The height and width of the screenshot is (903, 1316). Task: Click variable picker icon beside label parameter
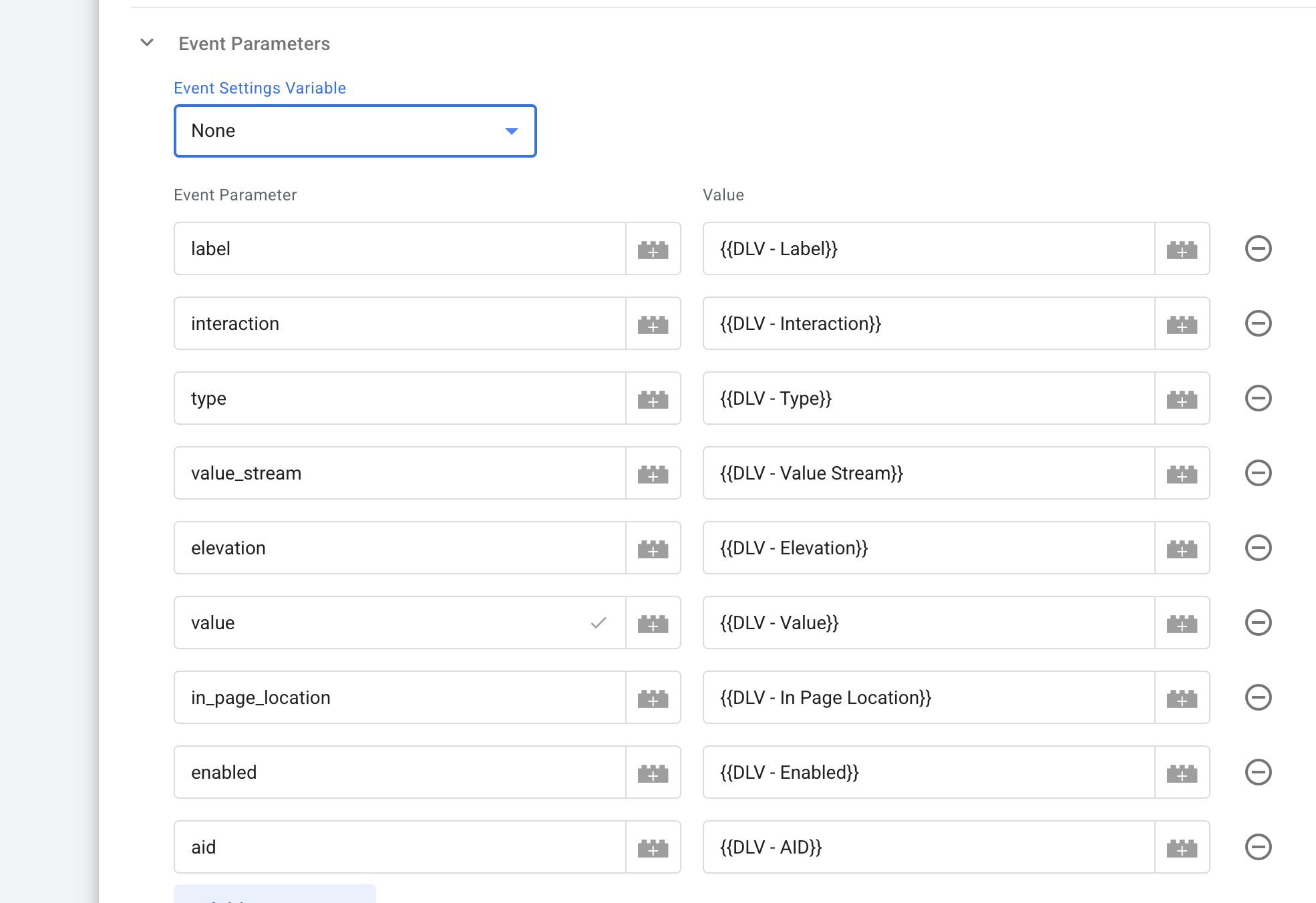(x=653, y=249)
